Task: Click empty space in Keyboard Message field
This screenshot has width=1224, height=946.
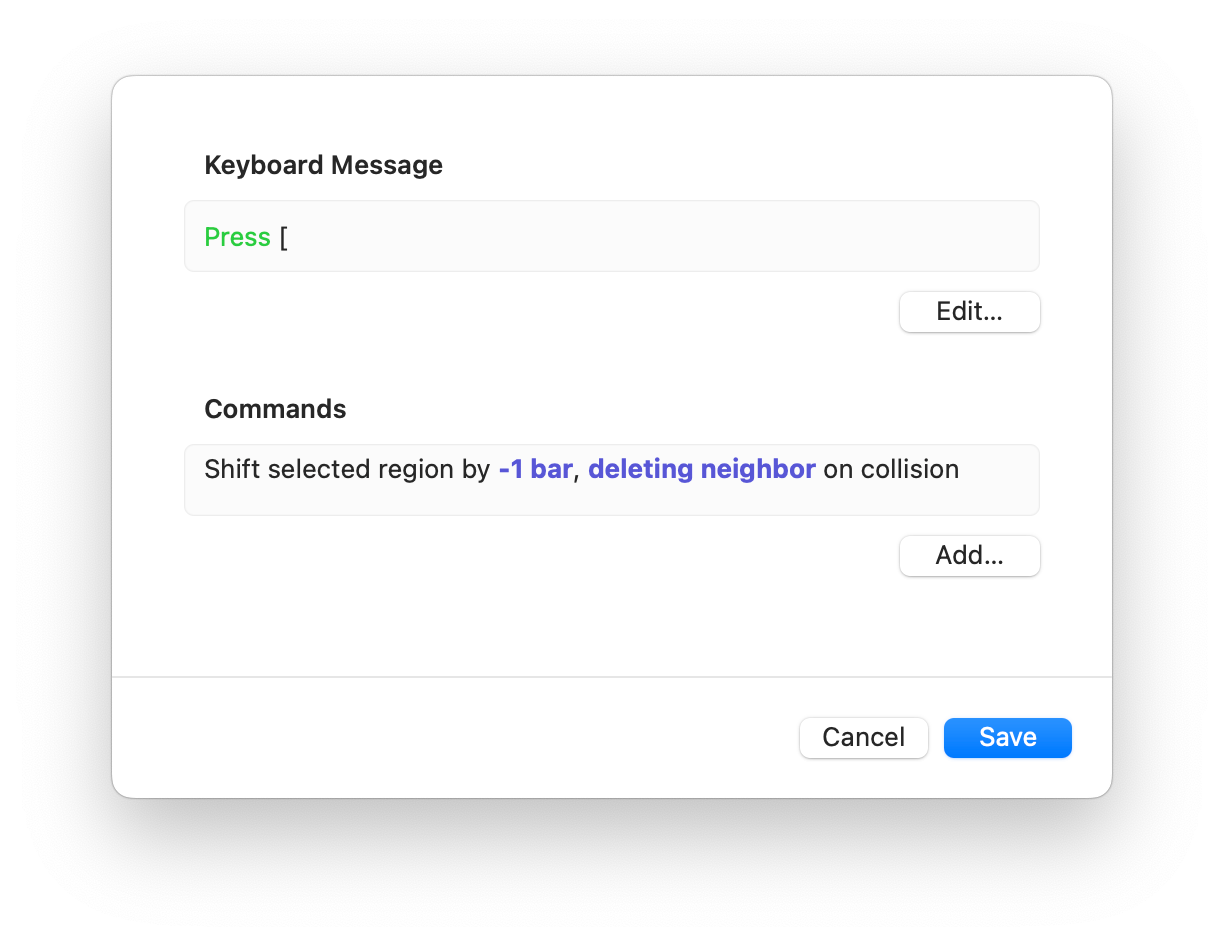Action: pyautogui.click(x=660, y=237)
